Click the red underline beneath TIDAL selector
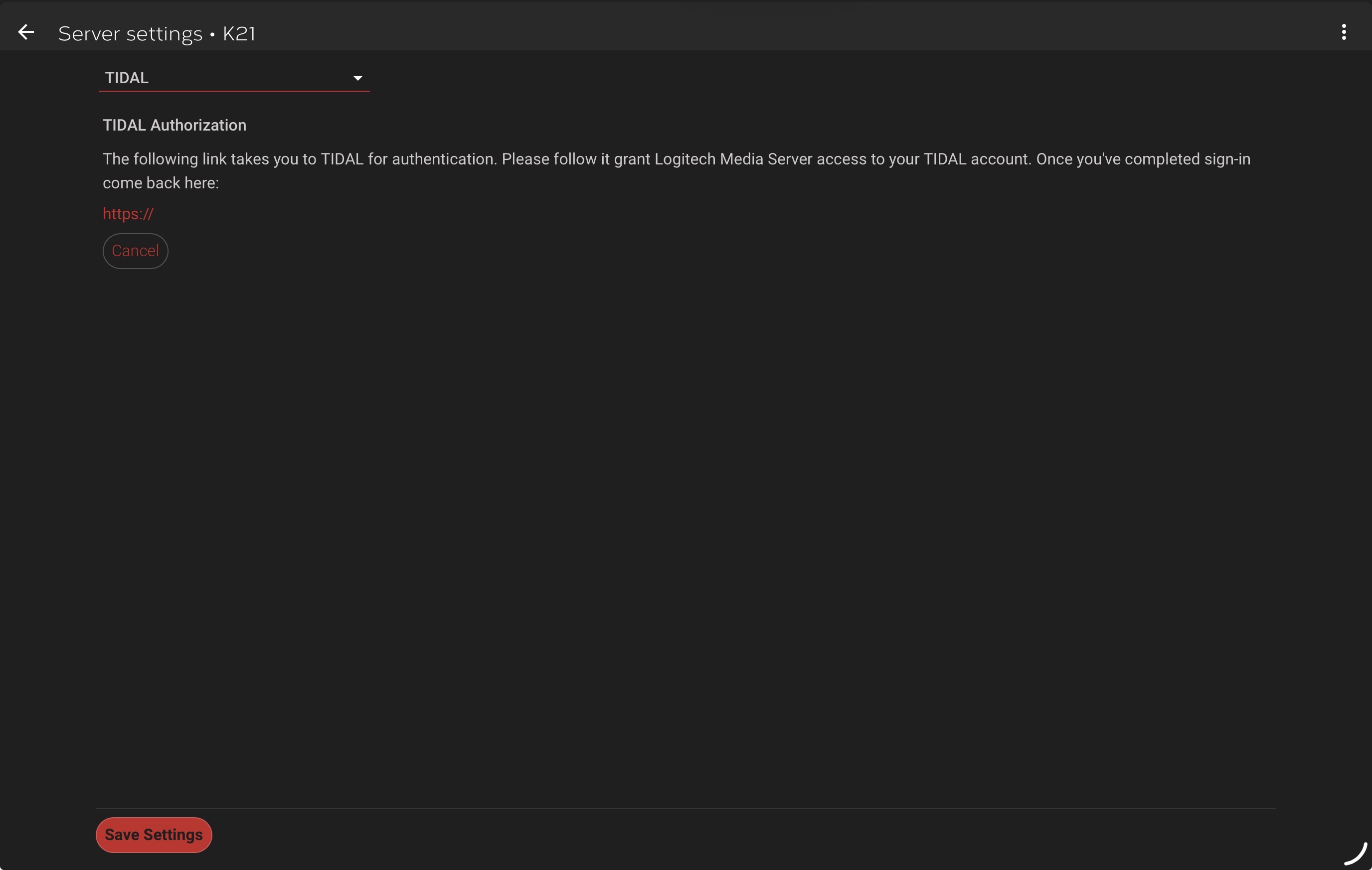 (x=234, y=91)
